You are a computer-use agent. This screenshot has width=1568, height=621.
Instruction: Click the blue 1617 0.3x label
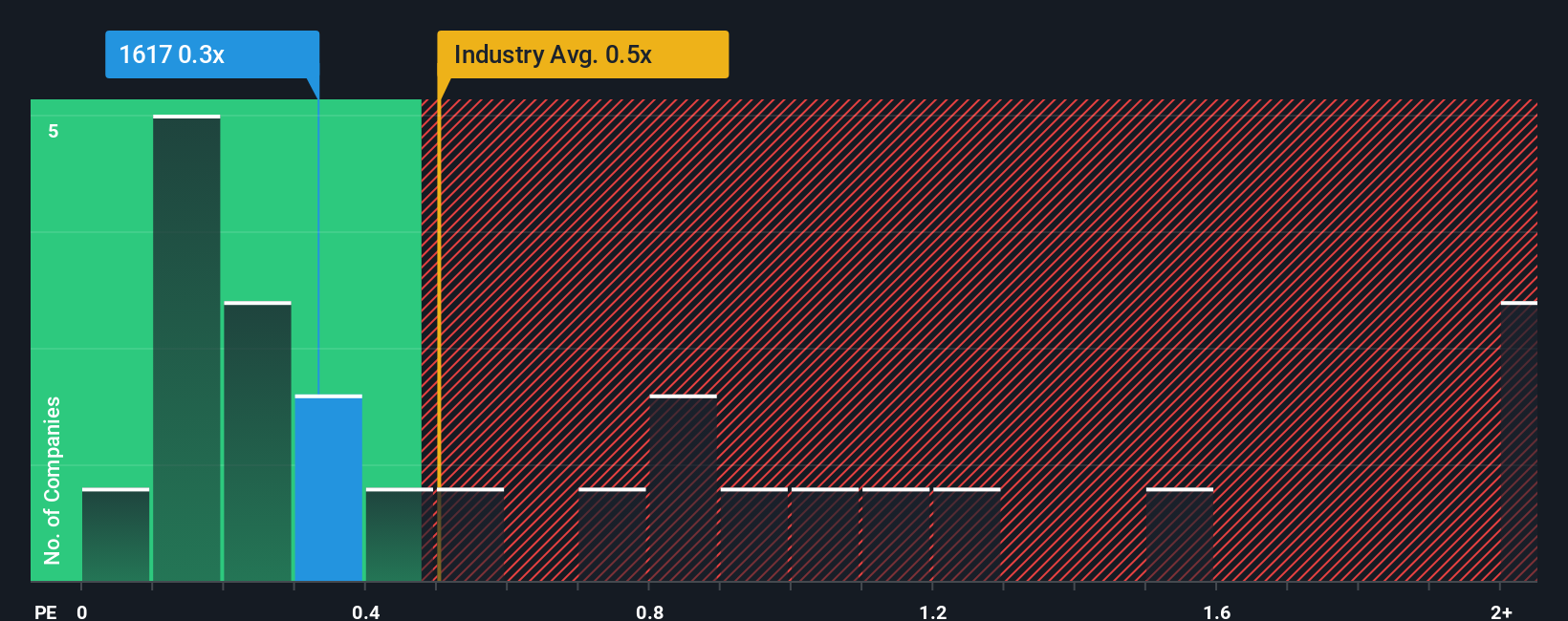tap(212, 54)
